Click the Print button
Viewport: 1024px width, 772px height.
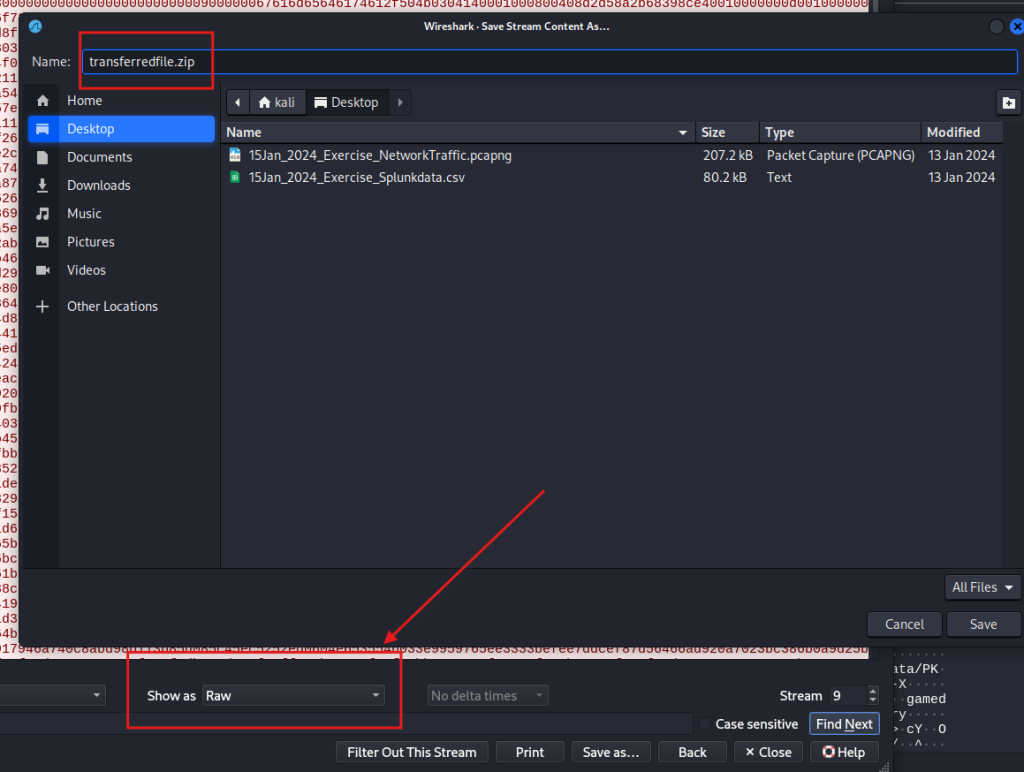[x=530, y=752]
